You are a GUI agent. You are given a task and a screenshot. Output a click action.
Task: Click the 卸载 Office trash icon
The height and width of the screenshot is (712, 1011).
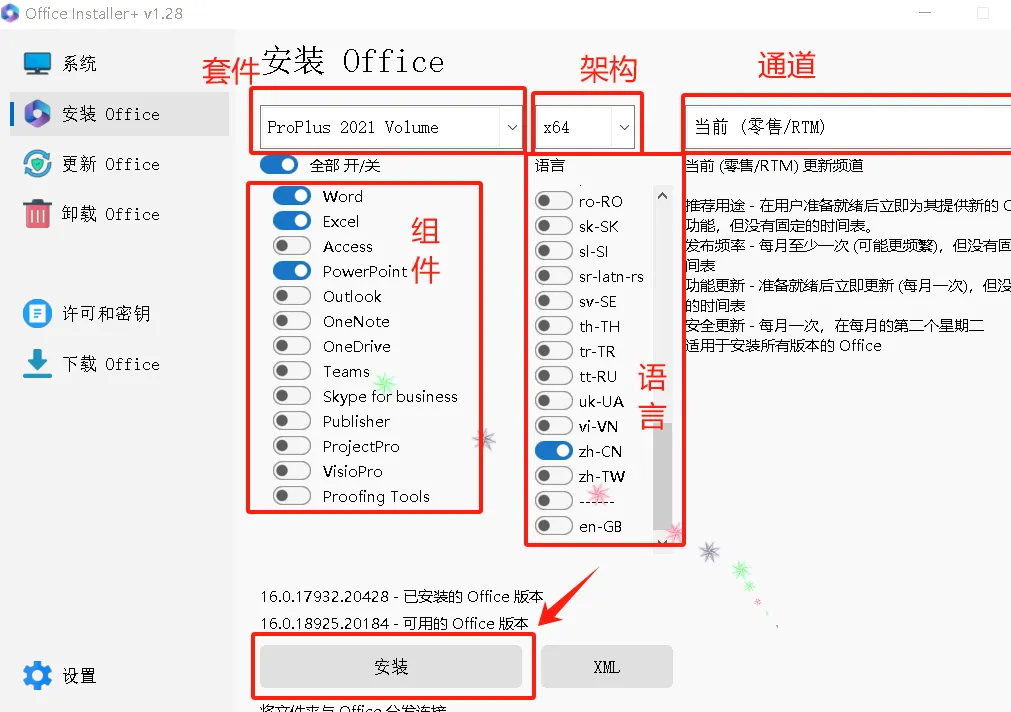click(37, 213)
